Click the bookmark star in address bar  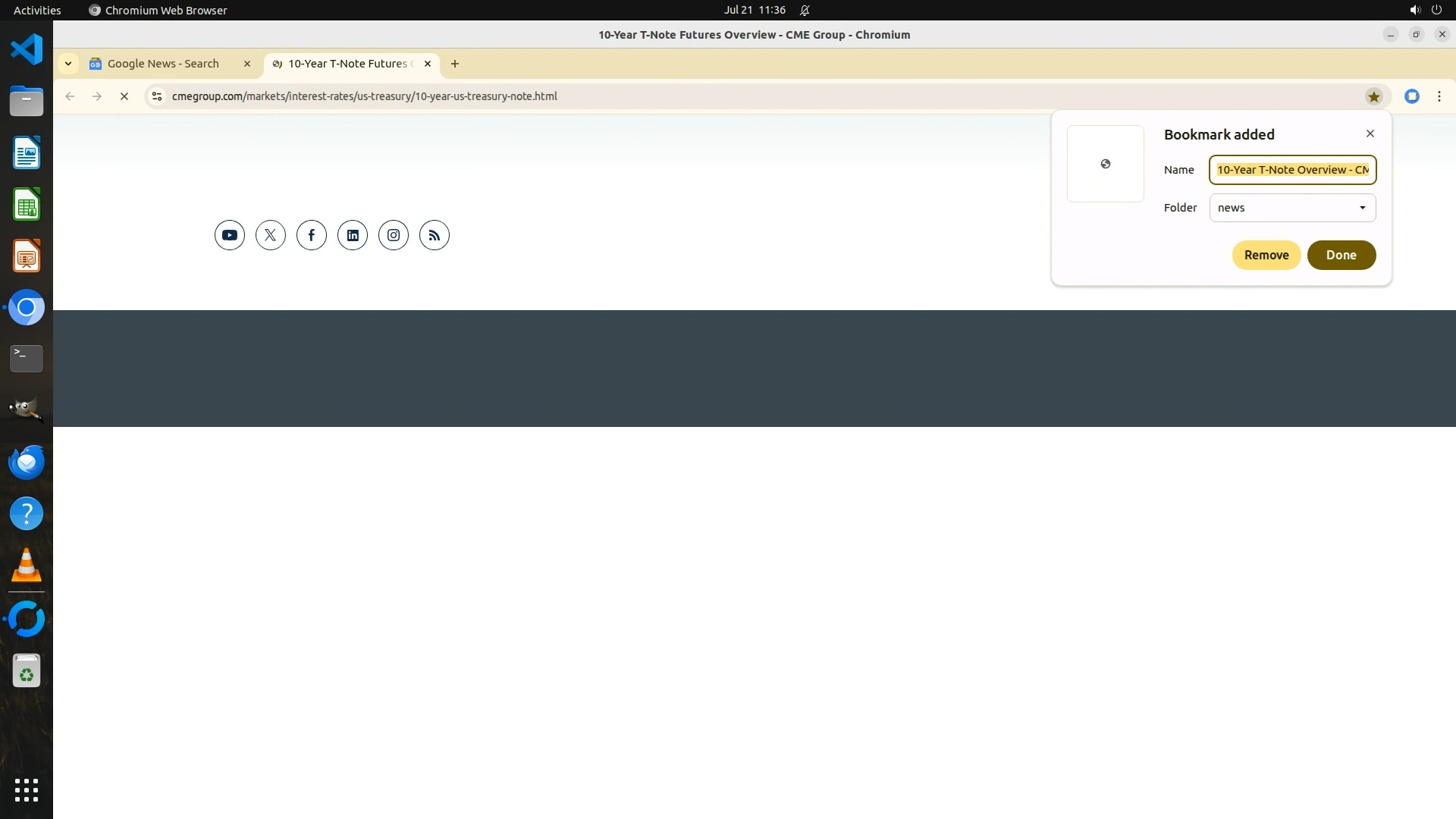point(1373,96)
